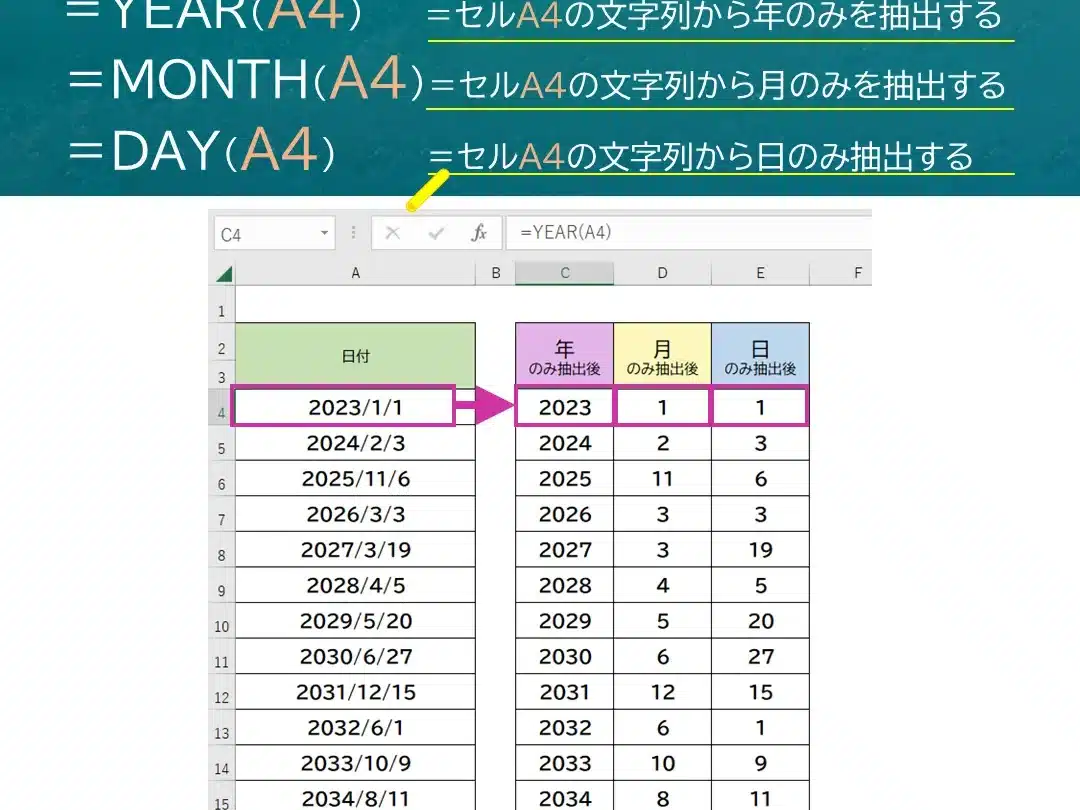Click the Select All corner triangle

tap(223, 274)
